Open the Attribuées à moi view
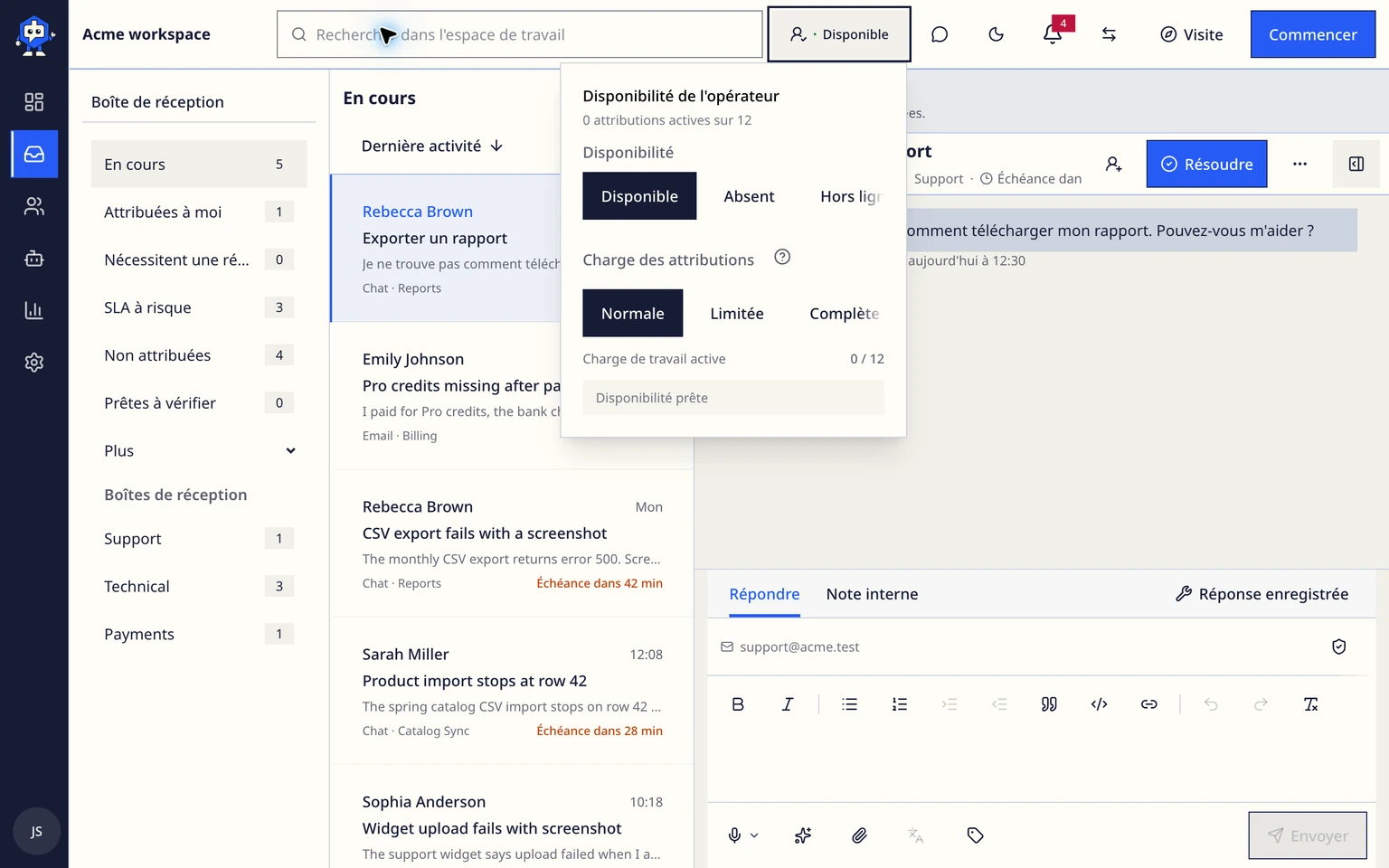This screenshot has width=1389, height=868. (199, 212)
